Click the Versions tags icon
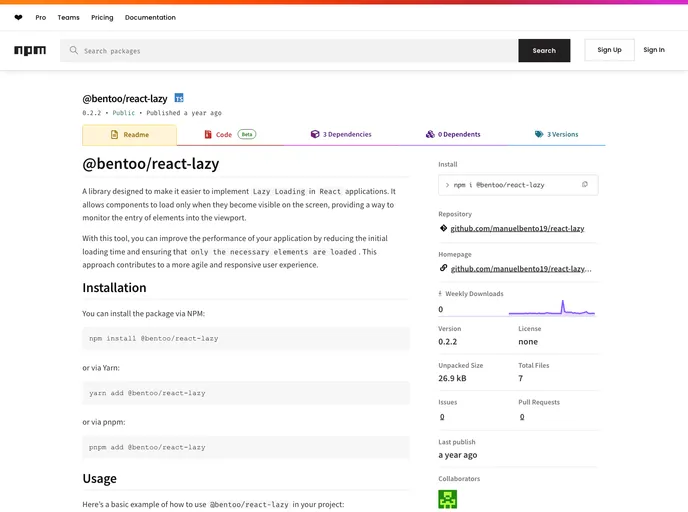The width and height of the screenshot is (688, 512). (x=539, y=134)
